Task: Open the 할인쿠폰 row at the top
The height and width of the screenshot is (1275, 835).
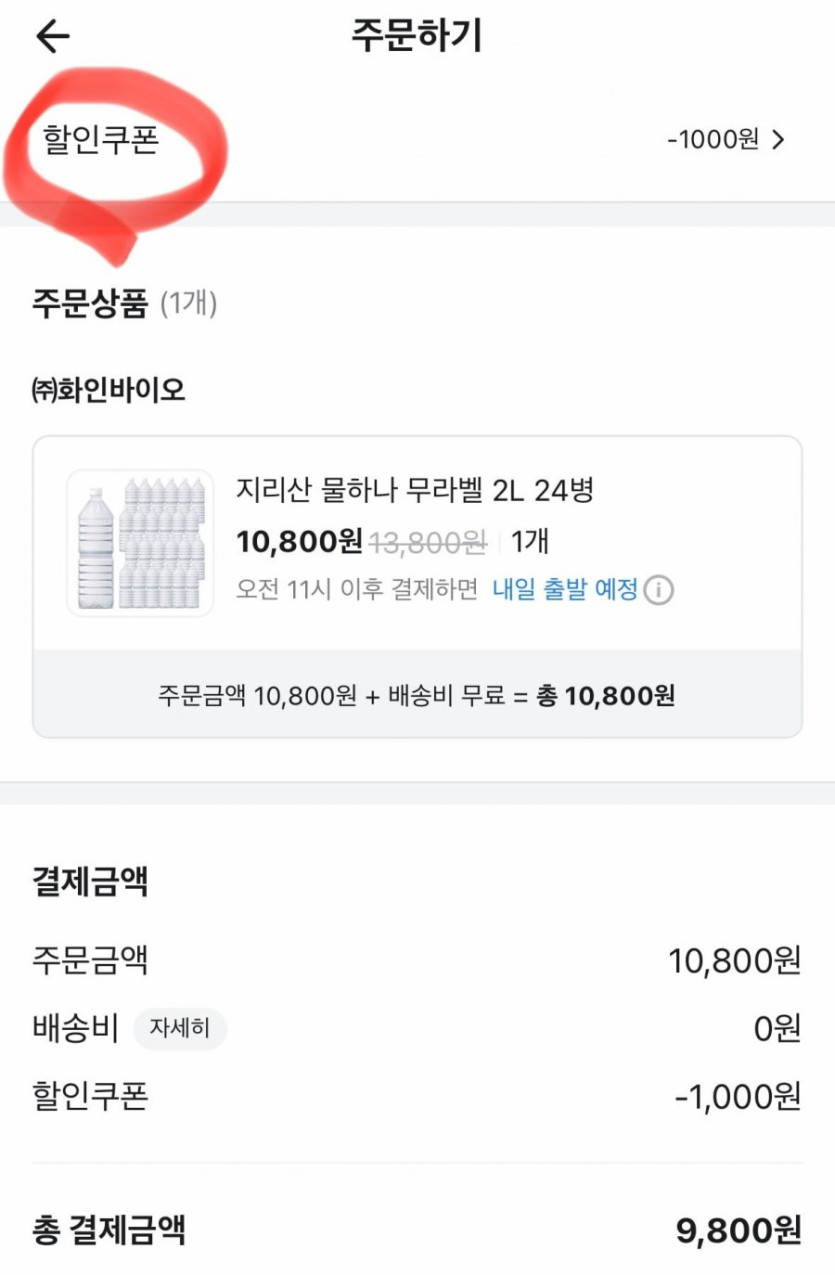Action: coord(101,140)
